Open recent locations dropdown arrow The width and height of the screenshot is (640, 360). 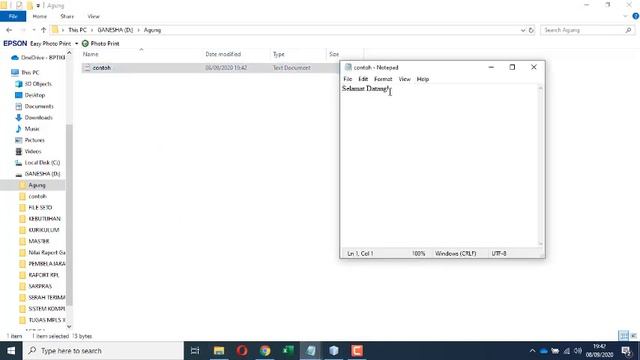click(x=34, y=30)
